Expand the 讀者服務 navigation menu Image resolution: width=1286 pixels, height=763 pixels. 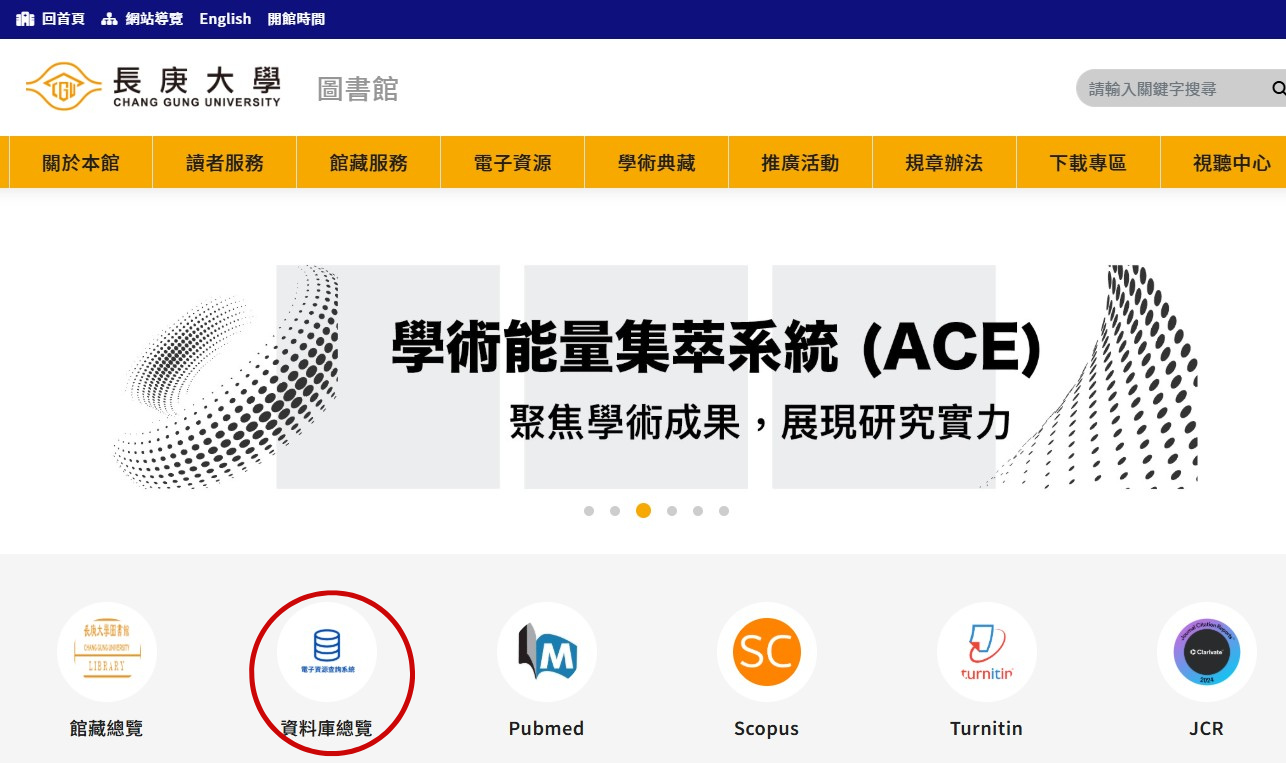224,163
